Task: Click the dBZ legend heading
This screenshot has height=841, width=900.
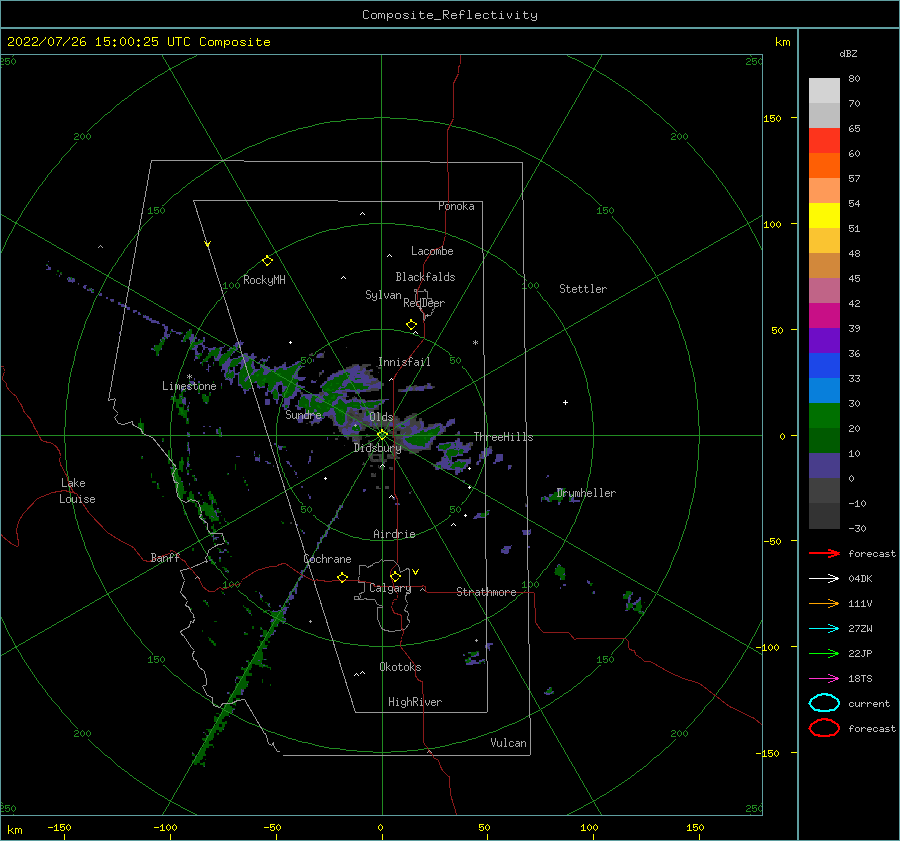Action: coord(848,53)
